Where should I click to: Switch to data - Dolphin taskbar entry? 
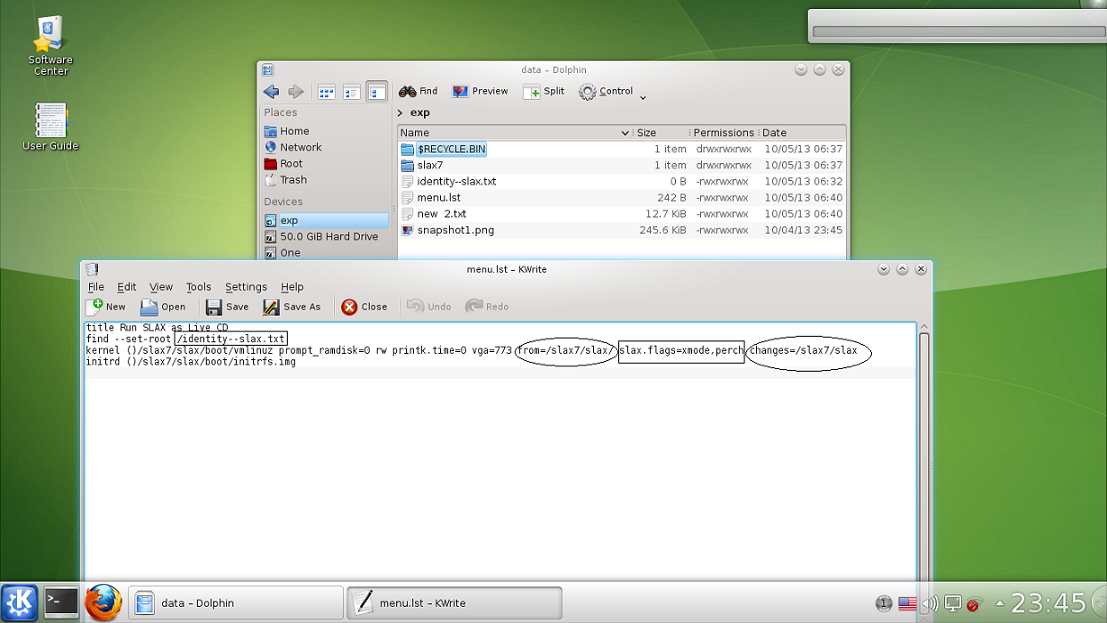(236, 603)
